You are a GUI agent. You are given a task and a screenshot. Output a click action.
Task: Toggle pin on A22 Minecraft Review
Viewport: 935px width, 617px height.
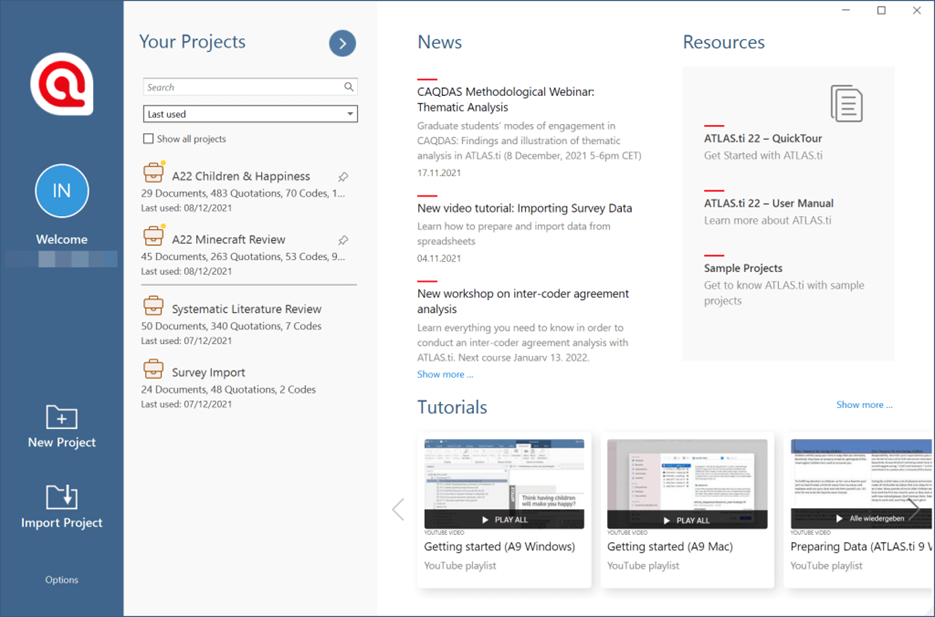[x=343, y=240]
